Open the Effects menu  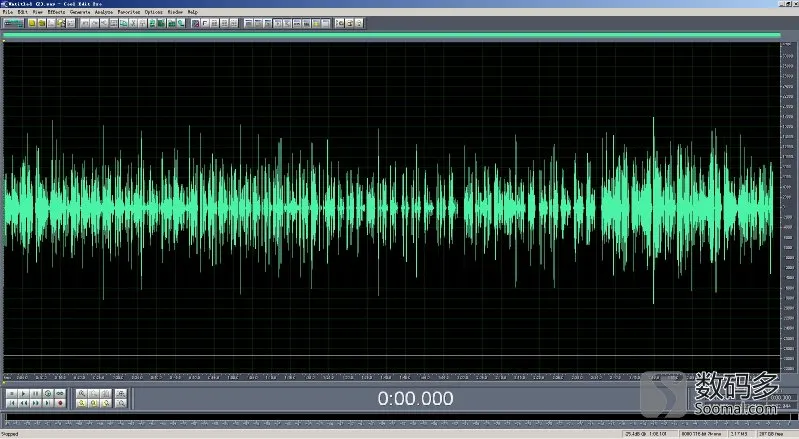pos(56,12)
